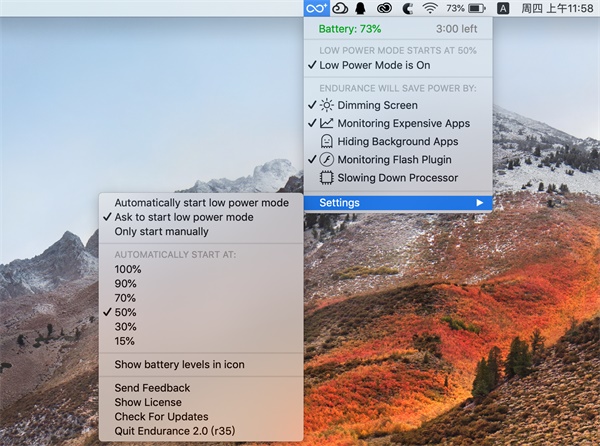Click the 3:00 left time remaining text
The image size is (600, 446).
click(457, 29)
